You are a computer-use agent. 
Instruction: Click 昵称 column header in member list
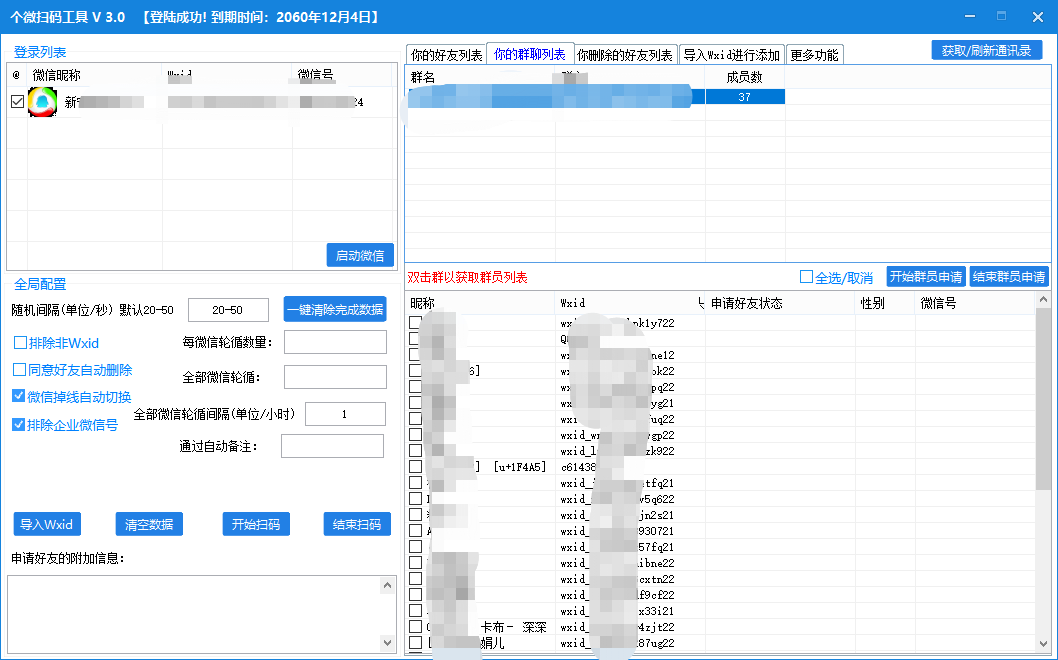[480, 303]
